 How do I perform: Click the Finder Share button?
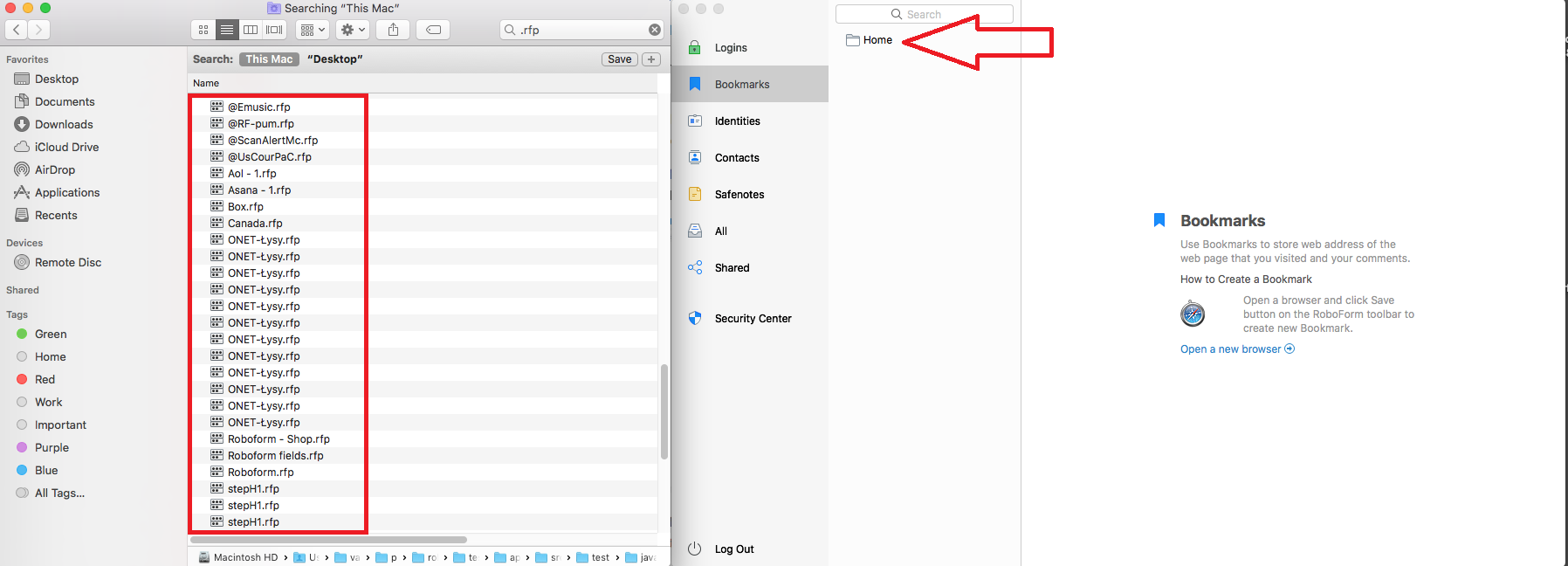[x=394, y=30]
